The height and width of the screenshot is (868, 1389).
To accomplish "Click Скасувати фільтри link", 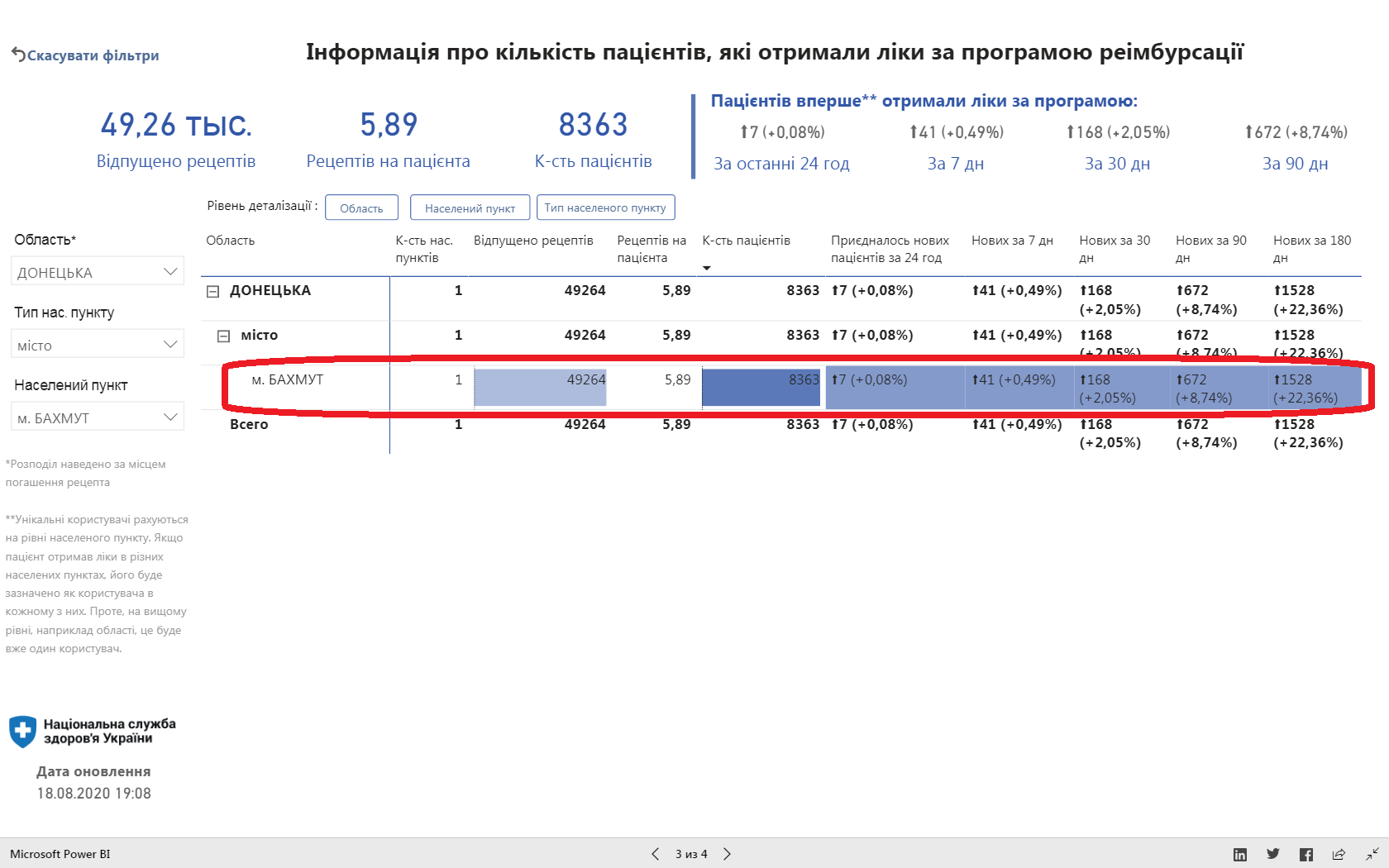I will (93, 55).
